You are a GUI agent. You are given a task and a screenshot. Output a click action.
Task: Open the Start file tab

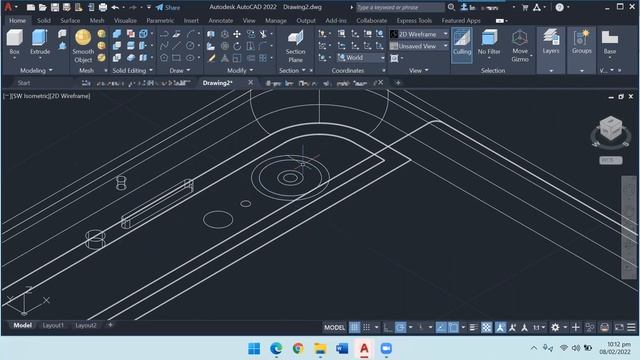click(x=24, y=83)
